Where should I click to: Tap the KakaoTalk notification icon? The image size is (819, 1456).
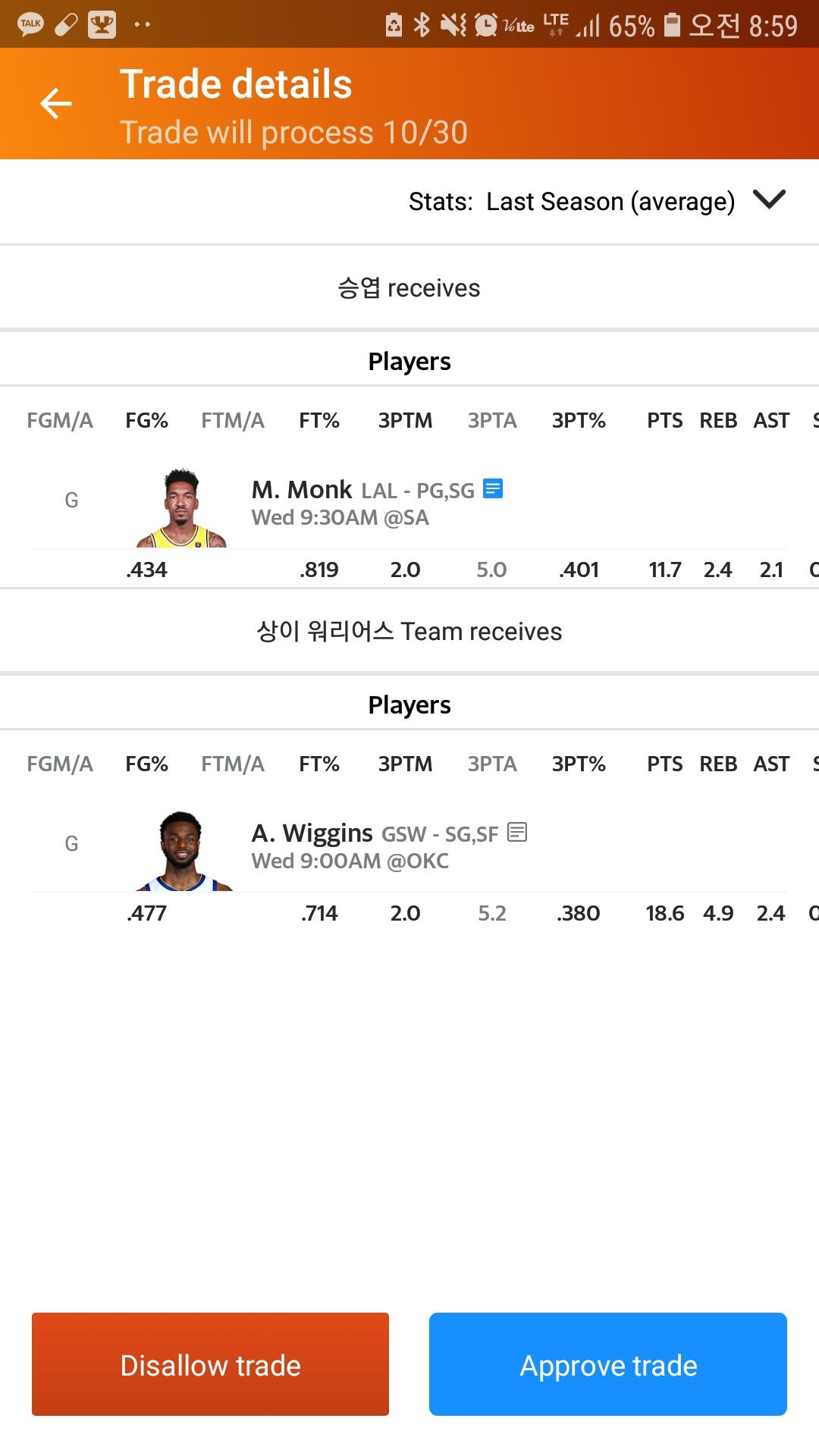[x=30, y=25]
